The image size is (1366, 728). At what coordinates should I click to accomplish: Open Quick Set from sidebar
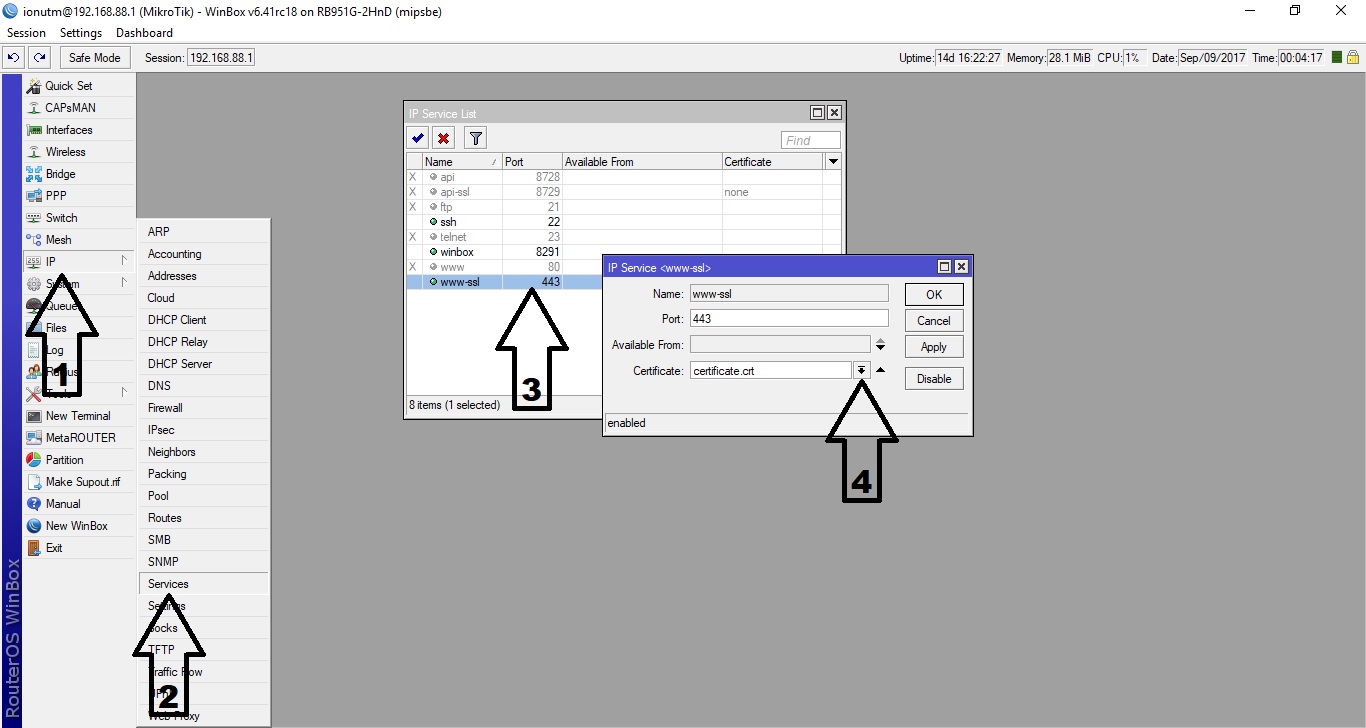(x=68, y=86)
